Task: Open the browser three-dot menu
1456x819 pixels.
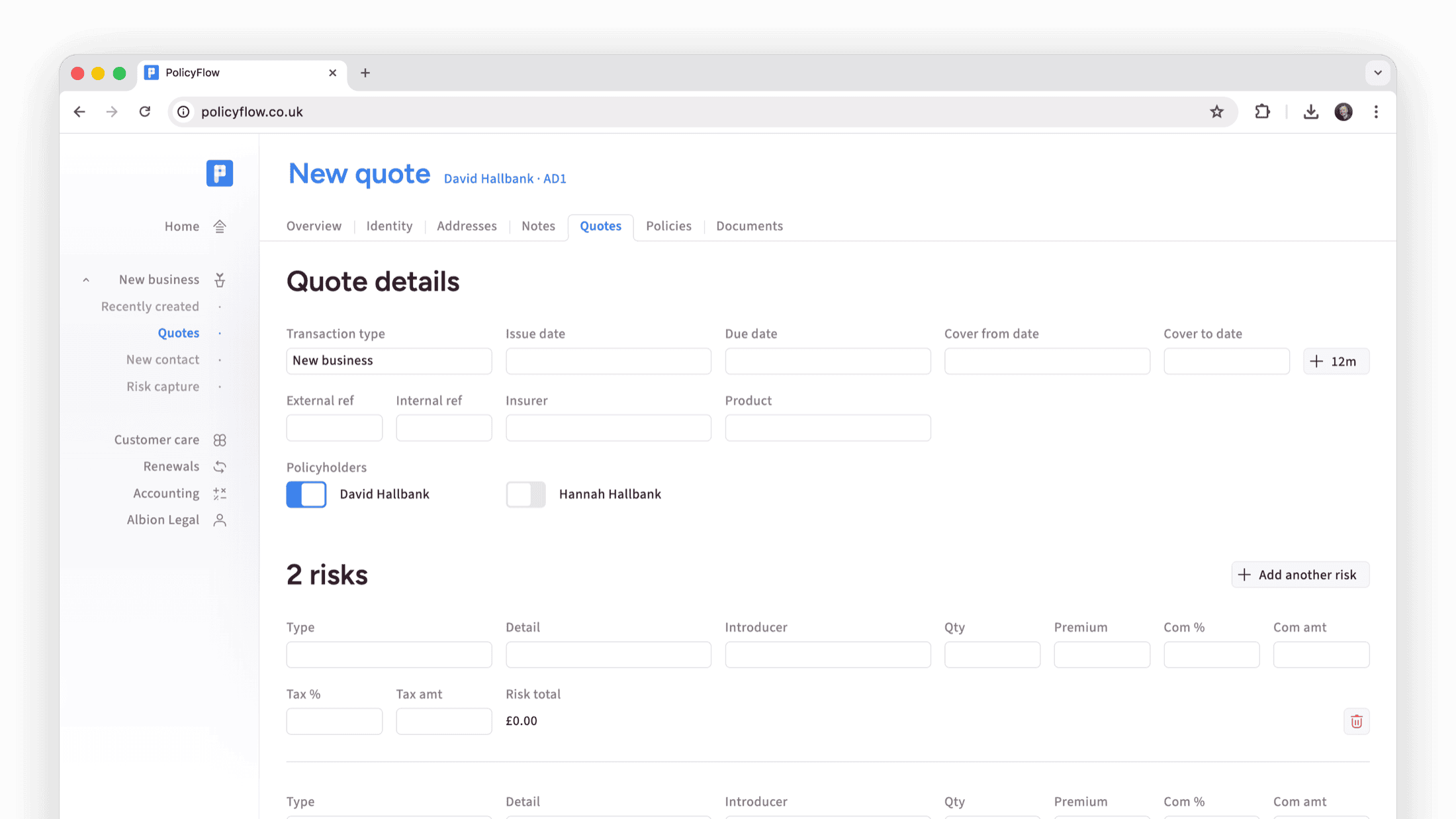Action: [1376, 112]
